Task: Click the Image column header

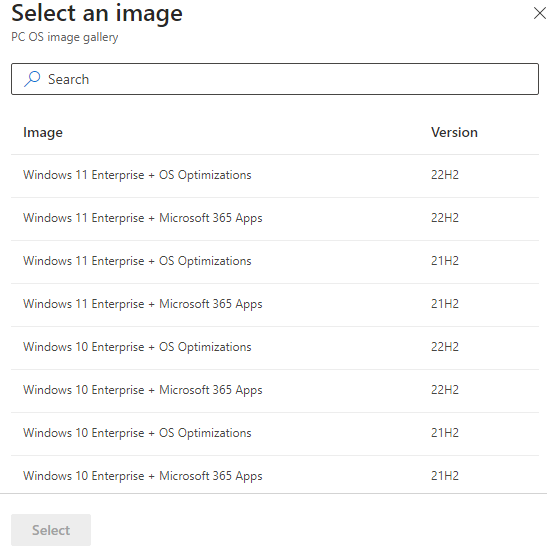Action: pyautogui.click(x=43, y=133)
